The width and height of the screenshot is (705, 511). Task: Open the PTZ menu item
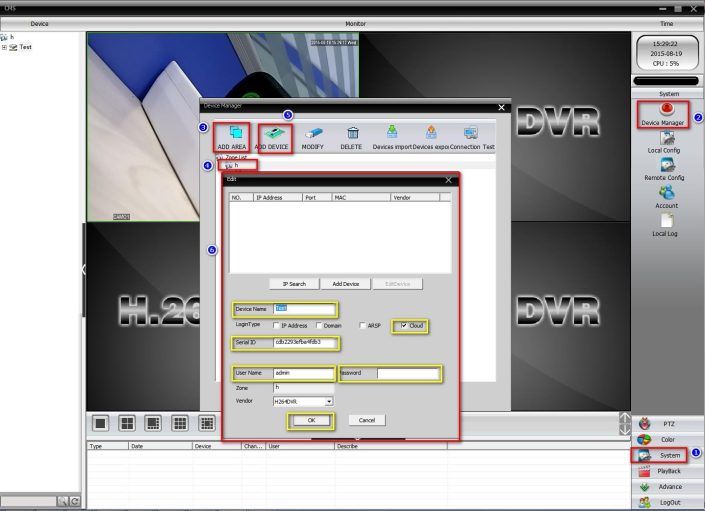coord(669,424)
